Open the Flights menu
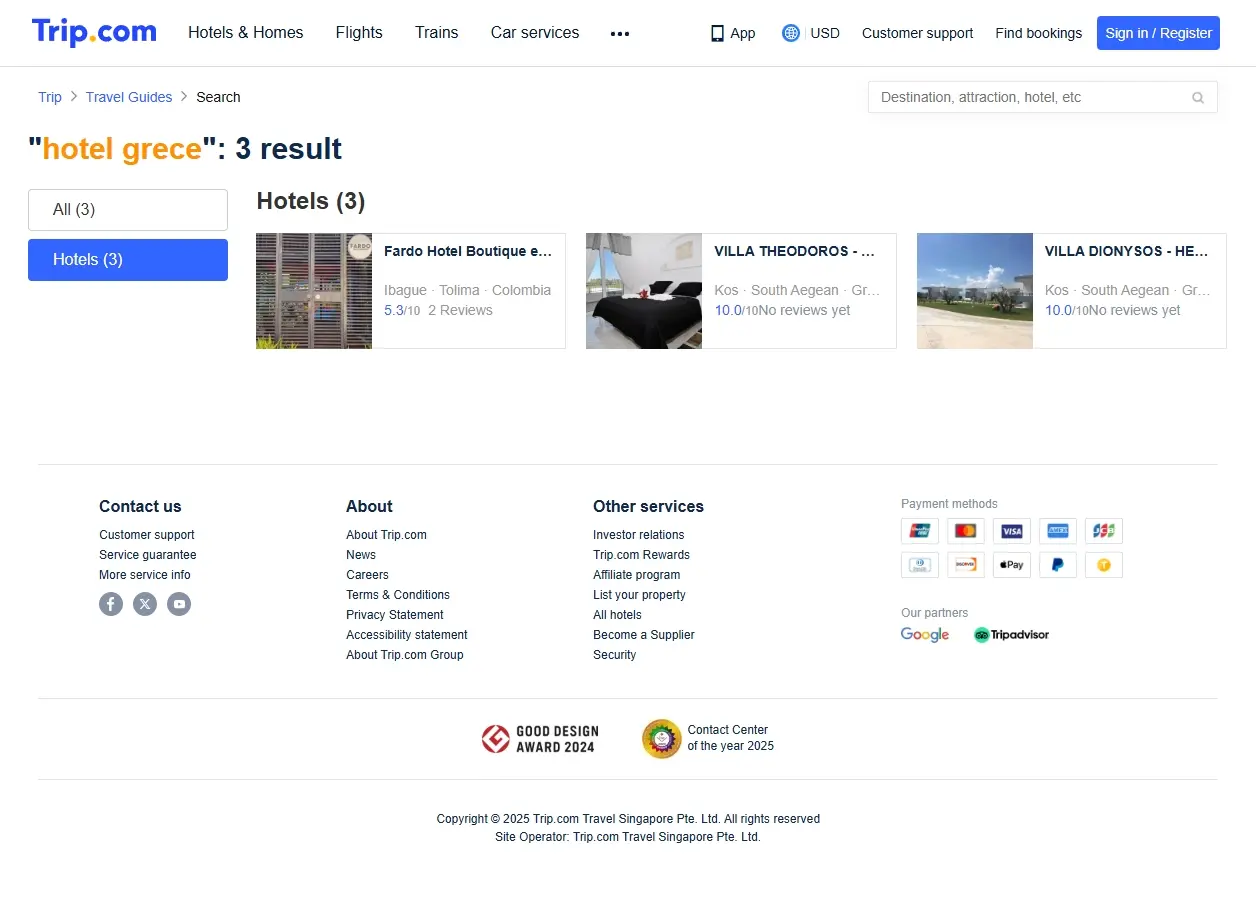This screenshot has height=921, width=1256. 359,33
